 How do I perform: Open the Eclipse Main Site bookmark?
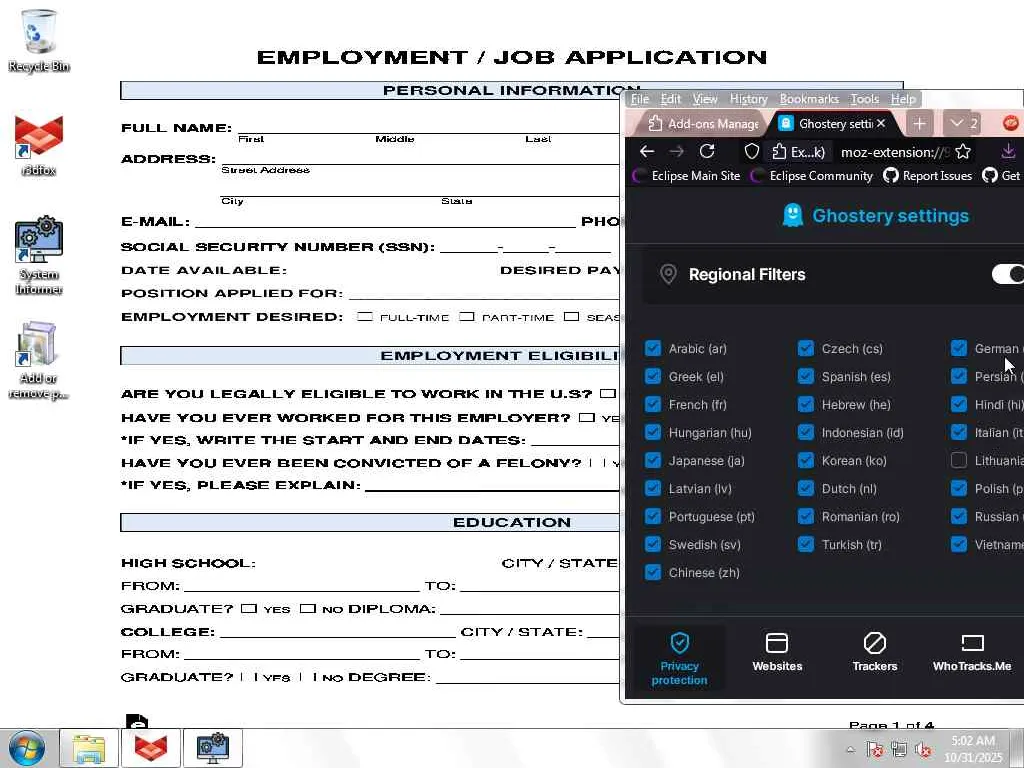click(687, 176)
